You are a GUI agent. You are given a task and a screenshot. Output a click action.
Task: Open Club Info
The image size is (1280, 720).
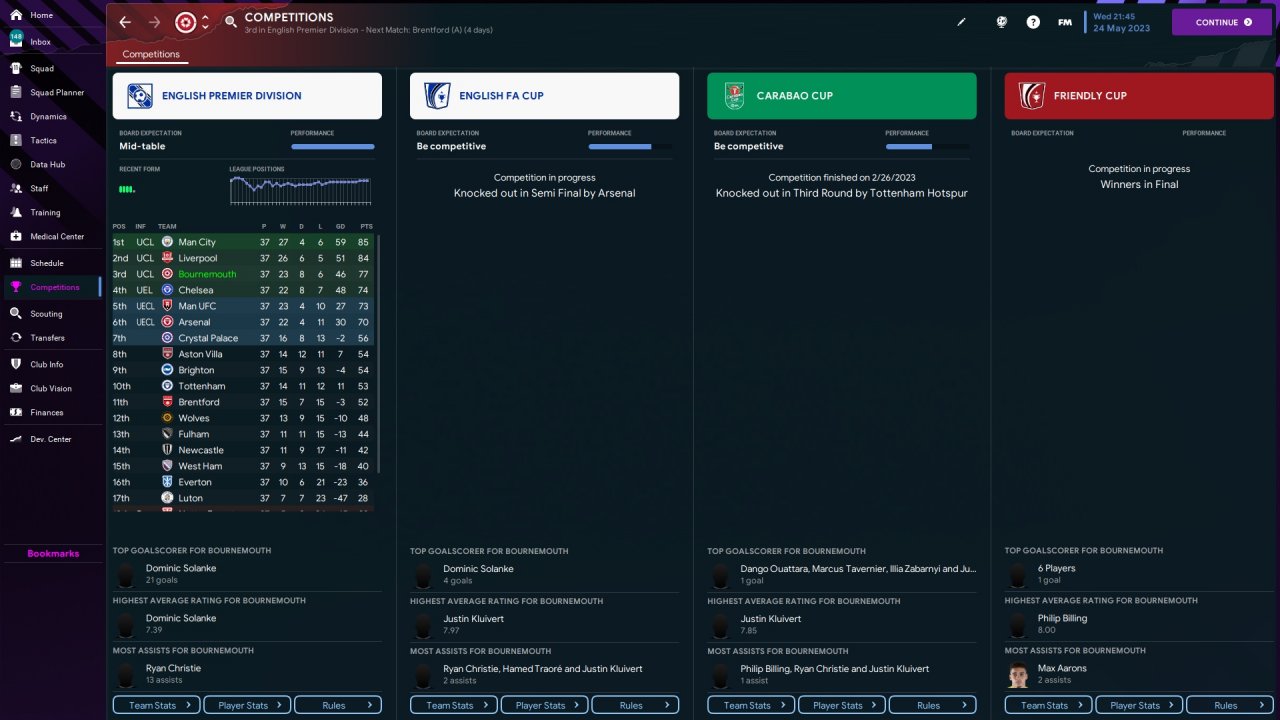pyautogui.click(x=46, y=364)
